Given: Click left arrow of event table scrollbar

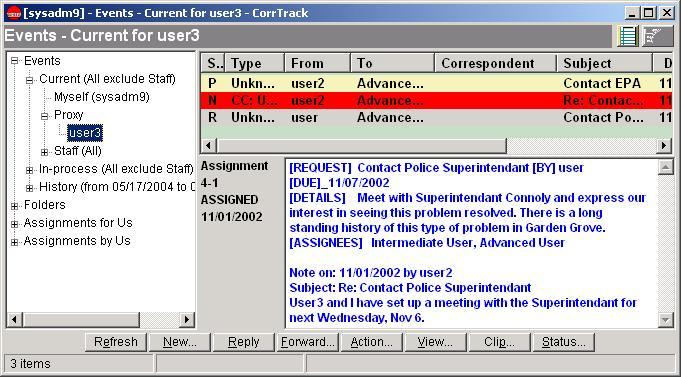Looking at the screenshot, I should tap(209, 146).
